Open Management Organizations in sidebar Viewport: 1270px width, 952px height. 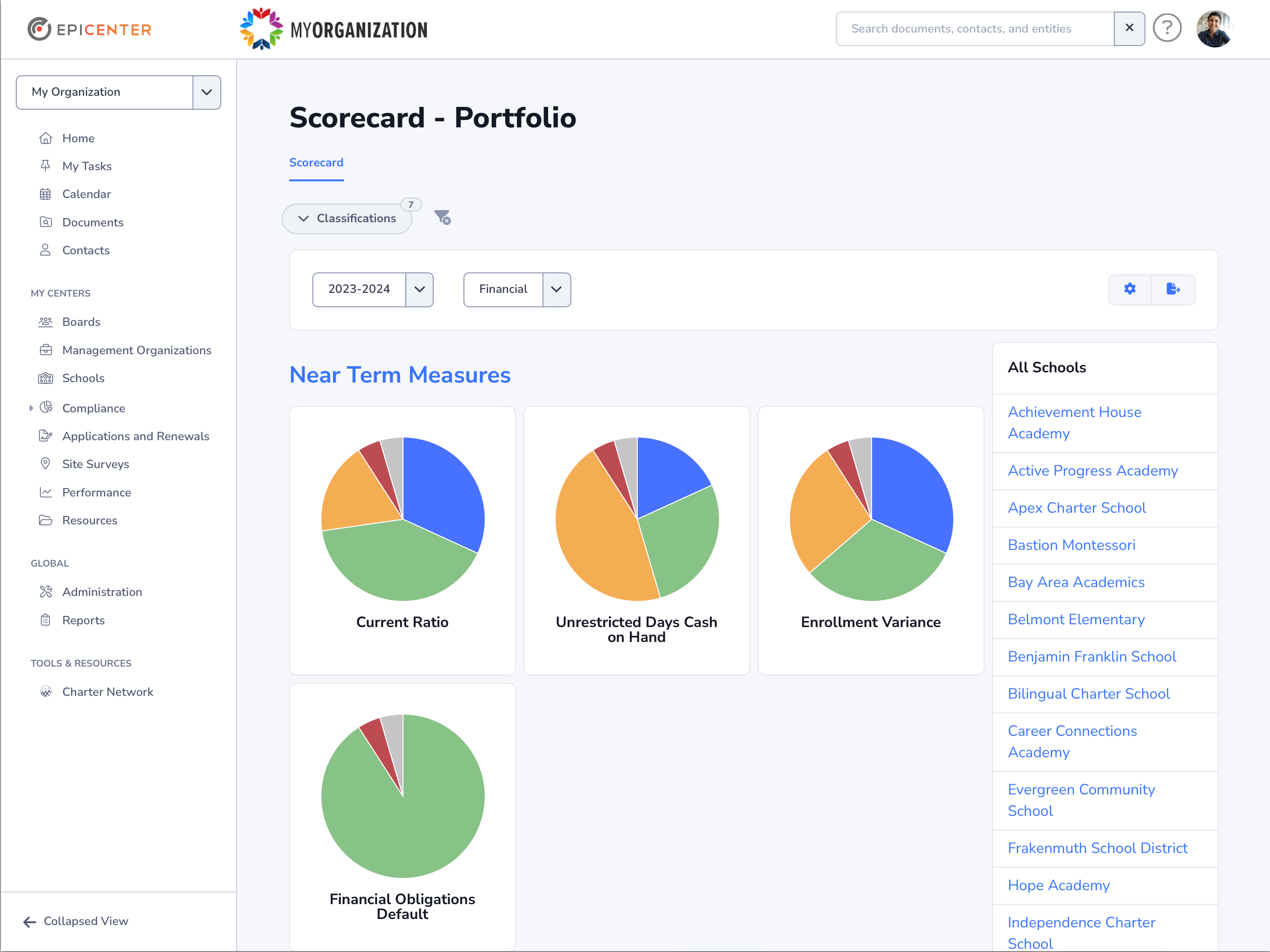point(137,350)
